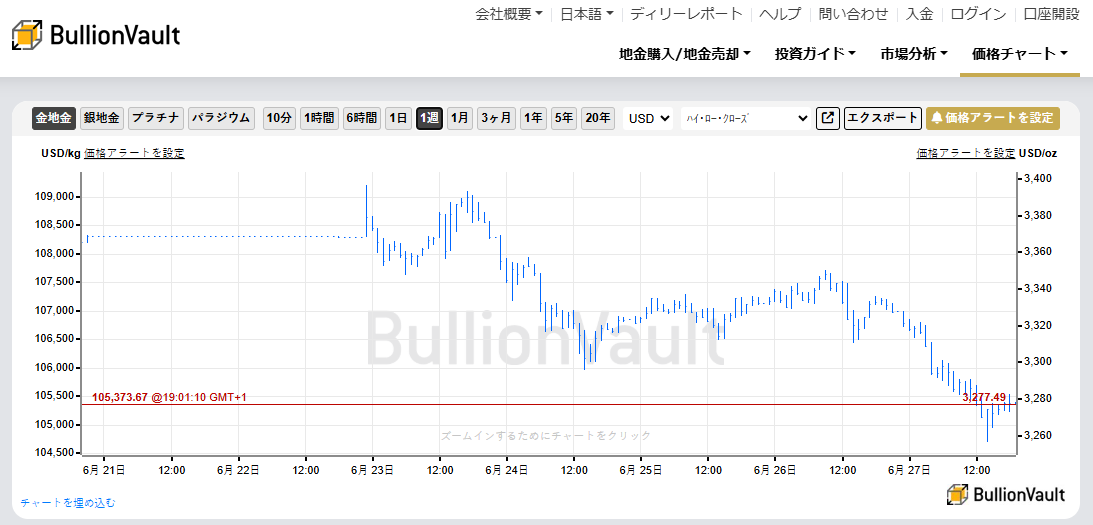1093x525 pixels.
Task: Click the 6月 23日 date axis label
Action: click(371, 471)
